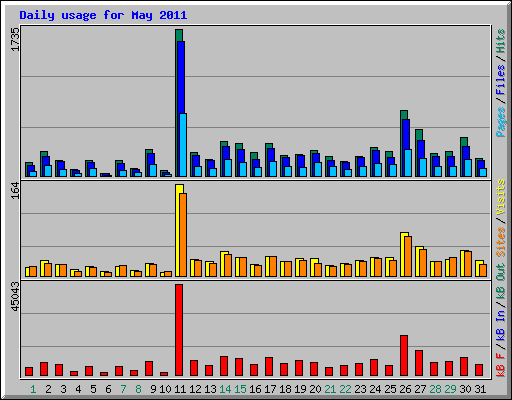Click the 164 y-axis label of visits chart
This screenshot has height=400, width=512.
15,191
